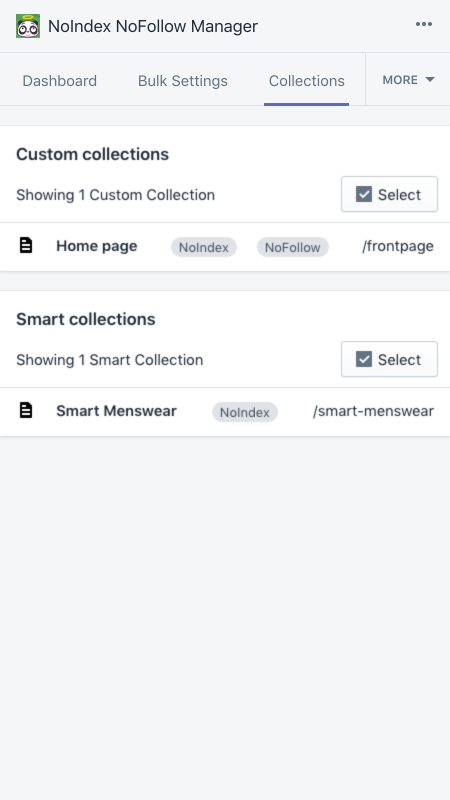Expand the MORE dropdown arrow

click(430, 80)
